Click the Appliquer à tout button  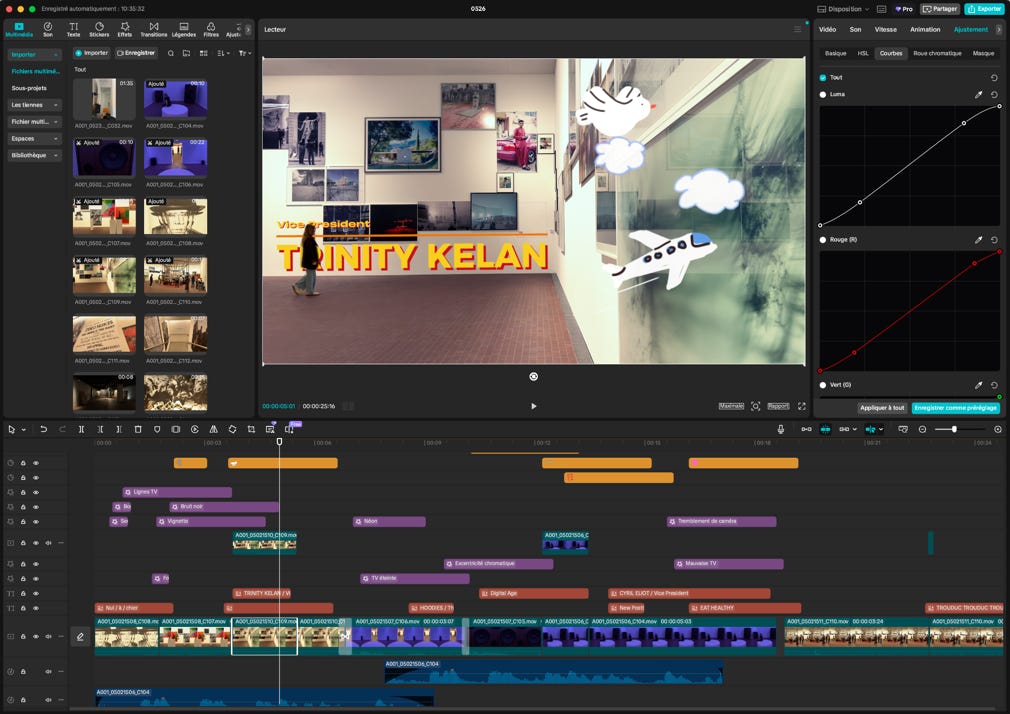pos(882,408)
